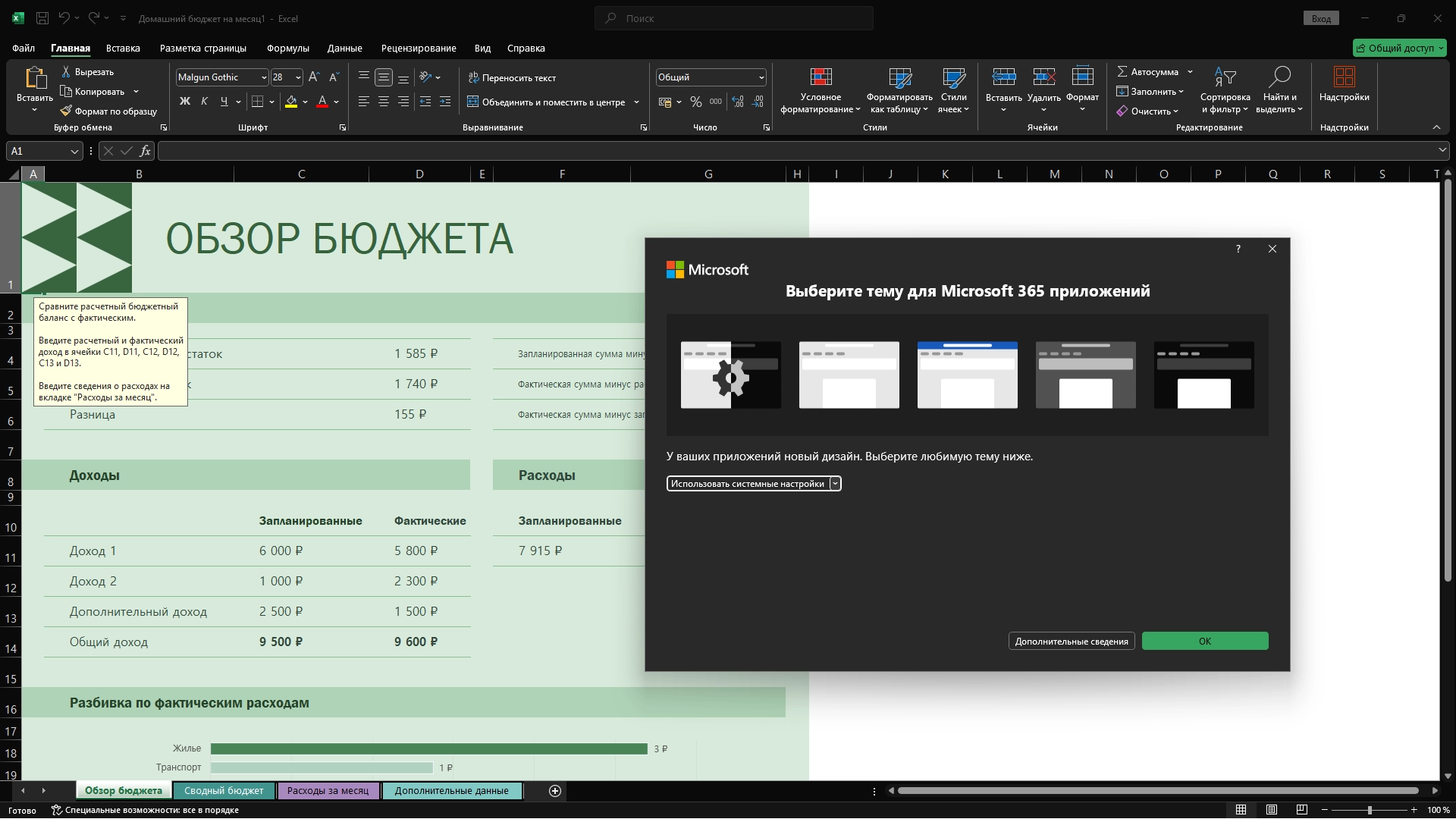
Task: Expand the system settings theme dropdown
Action: (x=835, y=484)
